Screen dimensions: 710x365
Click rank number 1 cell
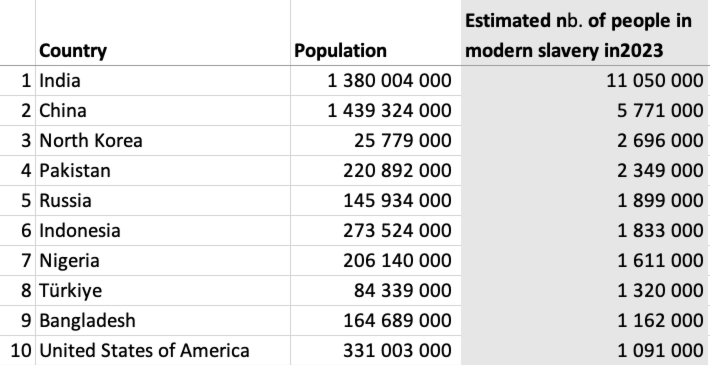[18, 81]
